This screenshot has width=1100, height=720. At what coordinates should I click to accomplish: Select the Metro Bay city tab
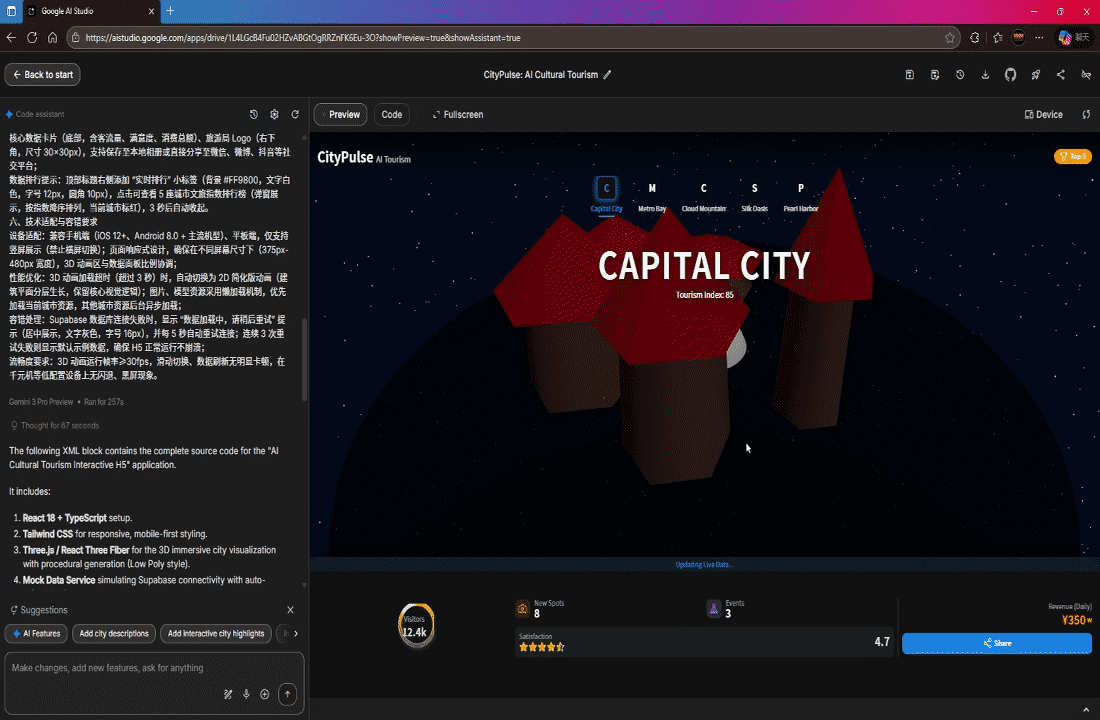pos(652,196)
